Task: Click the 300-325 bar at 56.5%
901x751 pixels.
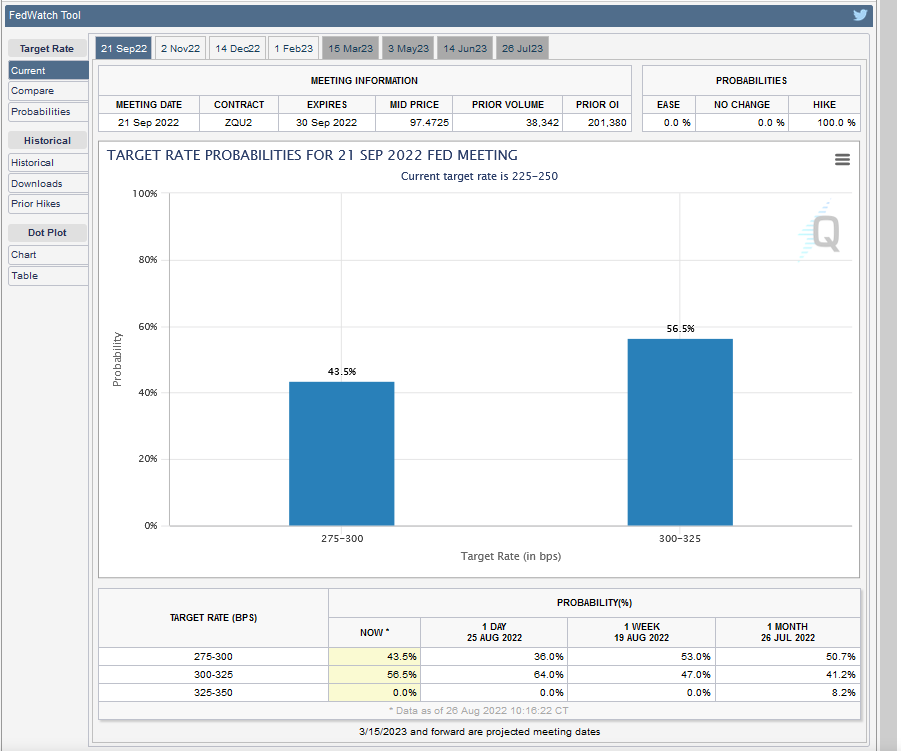Action: tap(680, 432)
